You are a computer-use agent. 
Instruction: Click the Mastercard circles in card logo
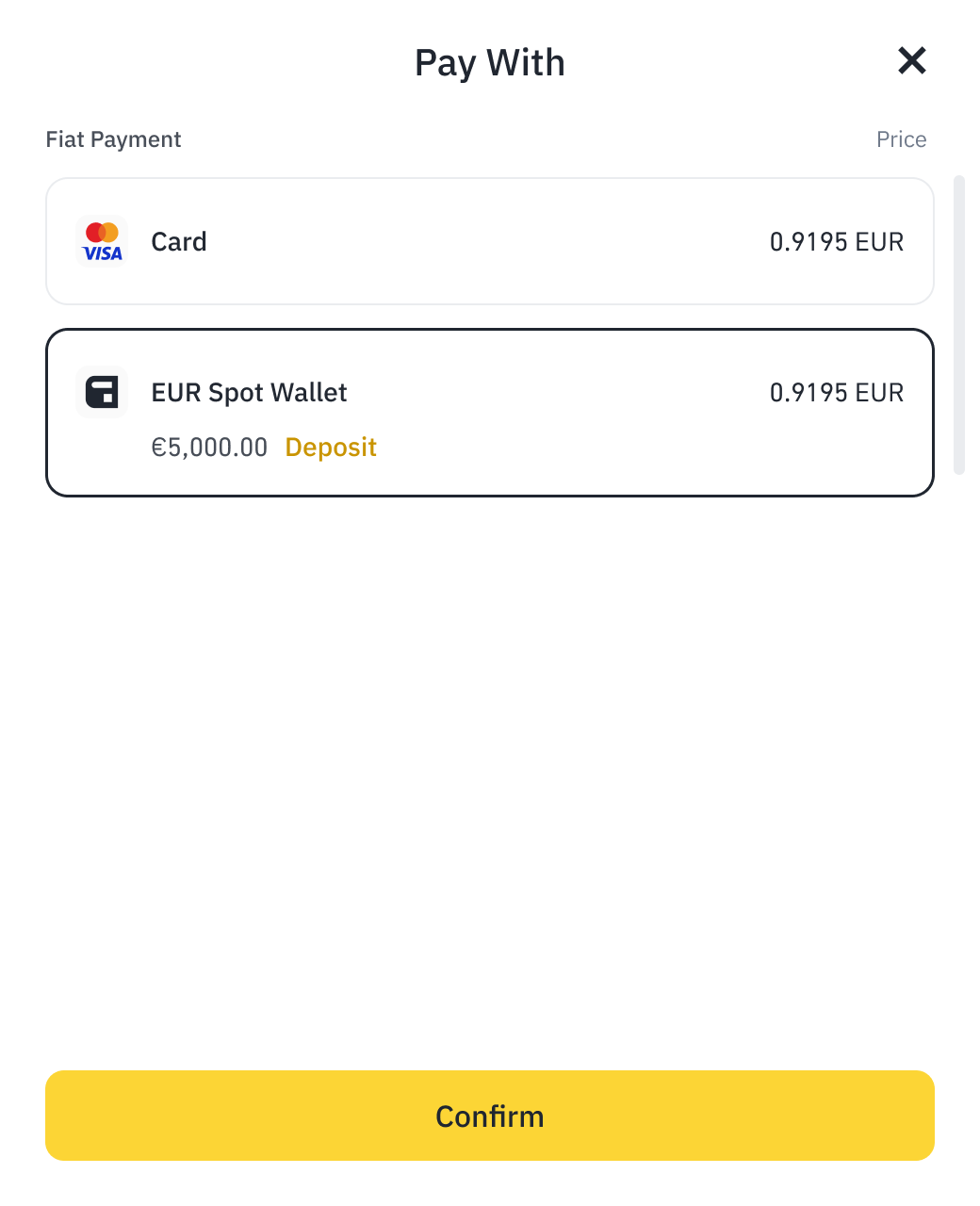[102, 232]
